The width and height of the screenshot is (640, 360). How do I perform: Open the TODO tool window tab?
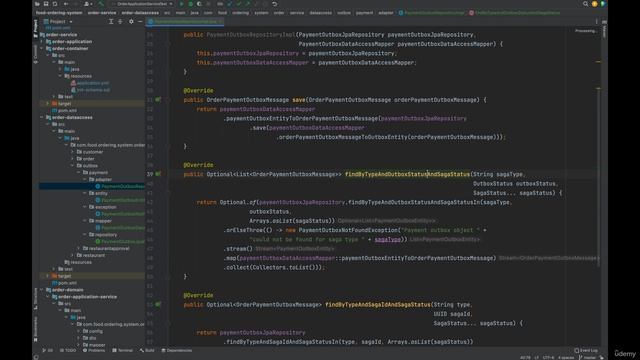click(x=68, y=350)
